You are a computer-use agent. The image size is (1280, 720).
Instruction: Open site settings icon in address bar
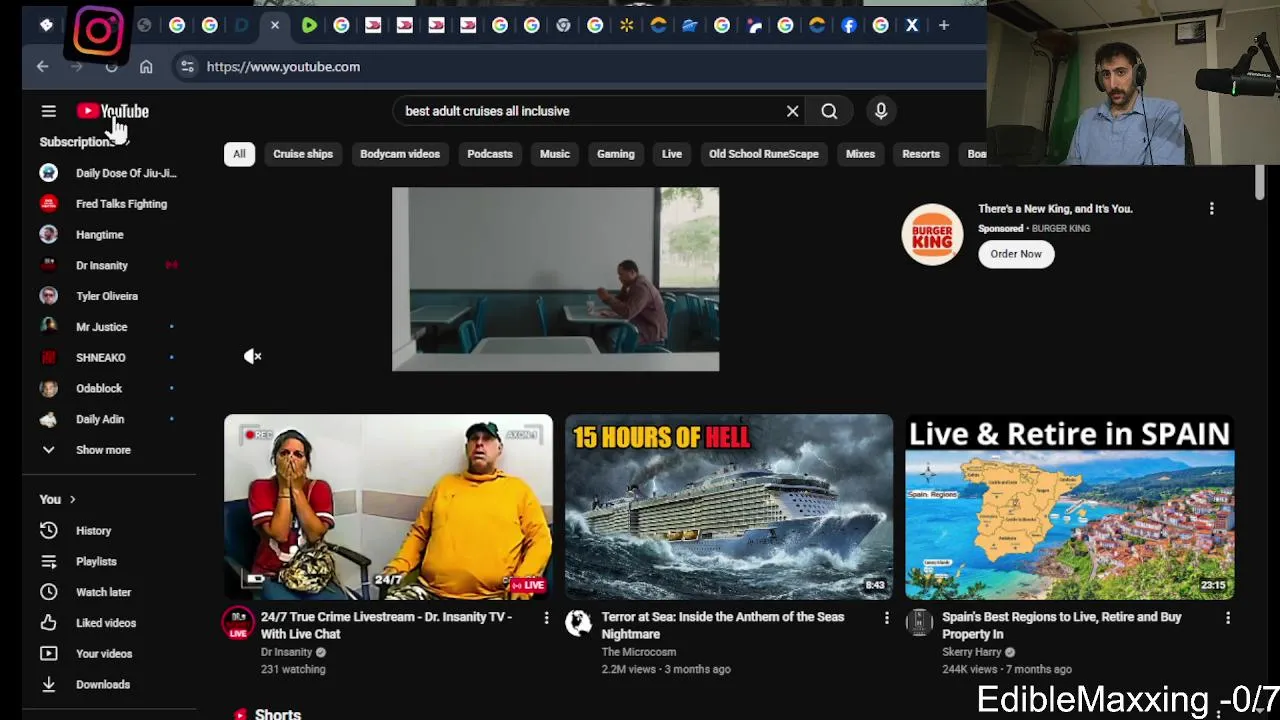point(187,67)
